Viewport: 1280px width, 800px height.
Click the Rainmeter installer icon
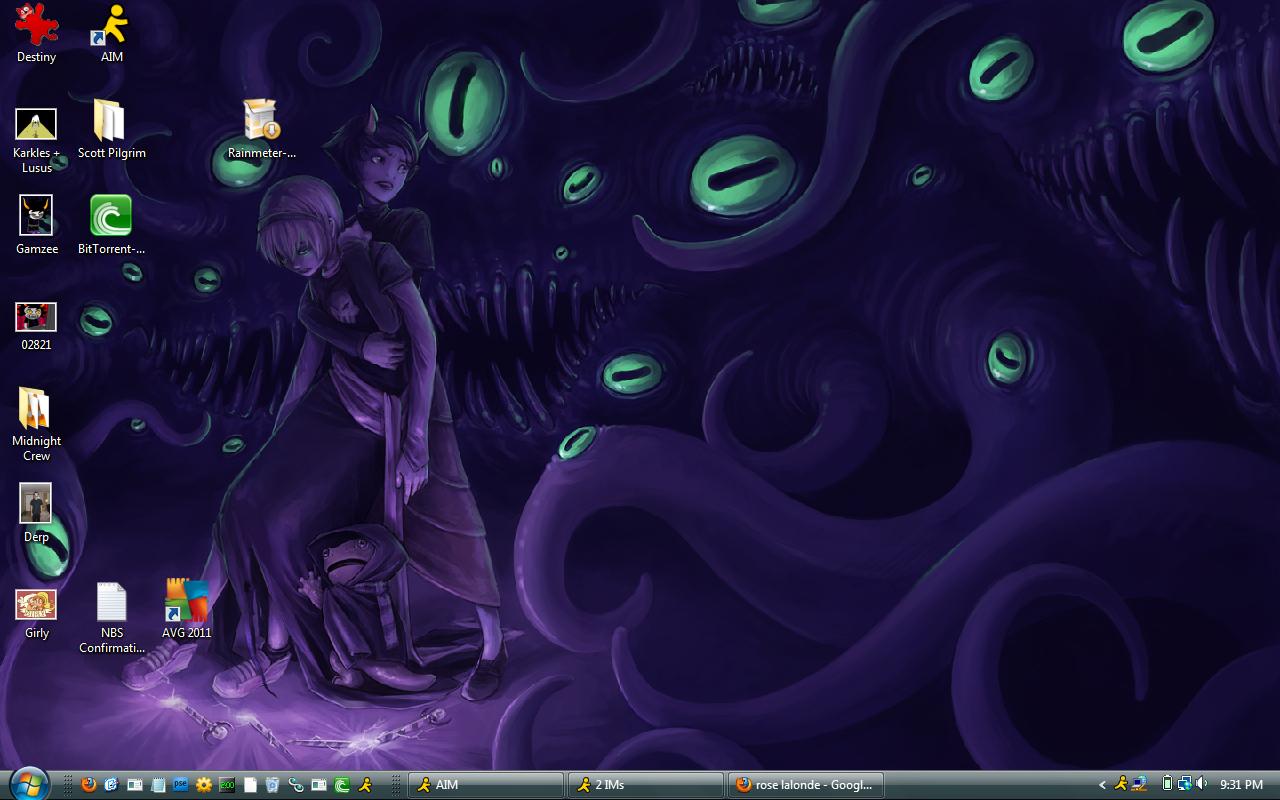point(262,122)
